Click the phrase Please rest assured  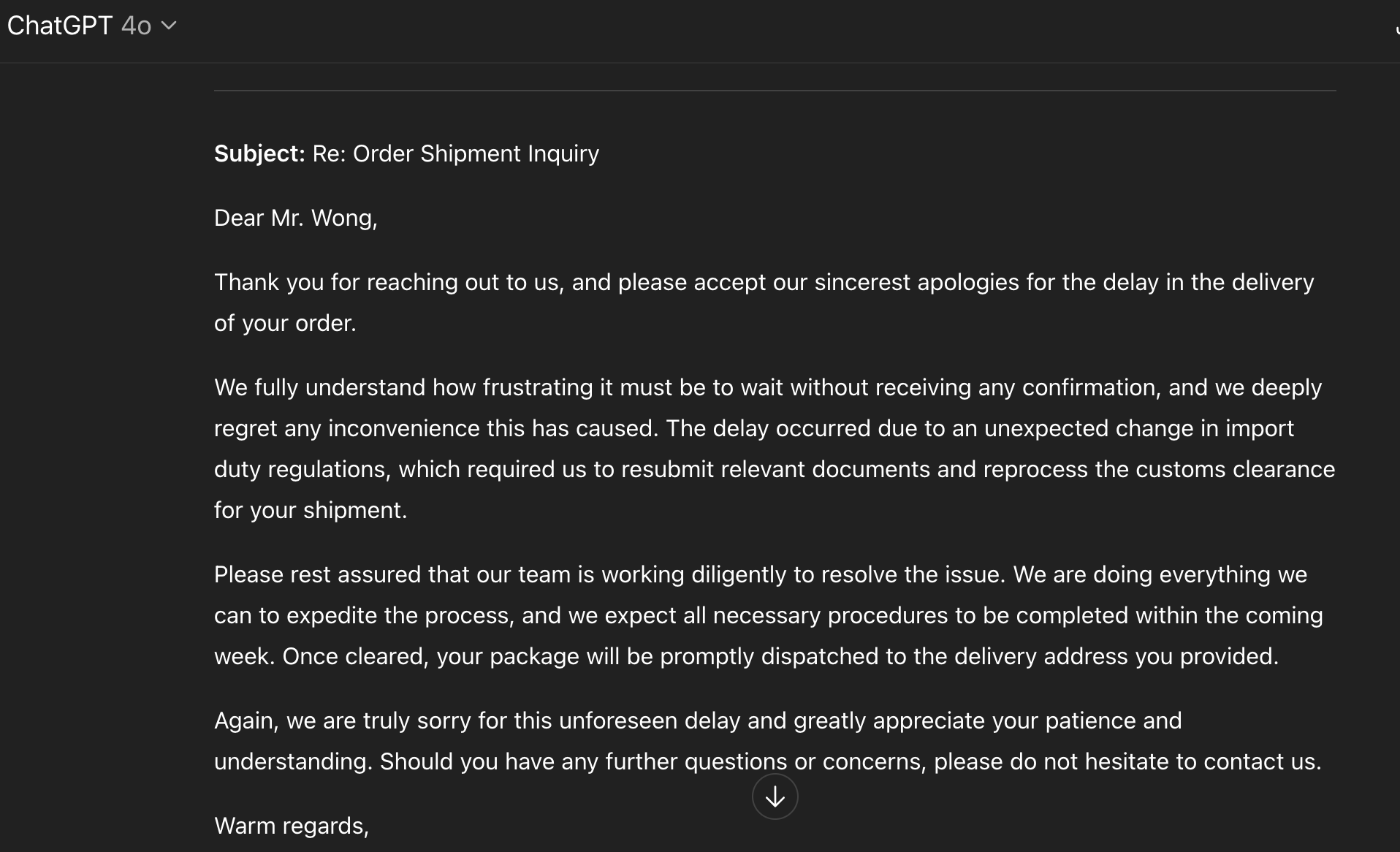coord(317,574)
